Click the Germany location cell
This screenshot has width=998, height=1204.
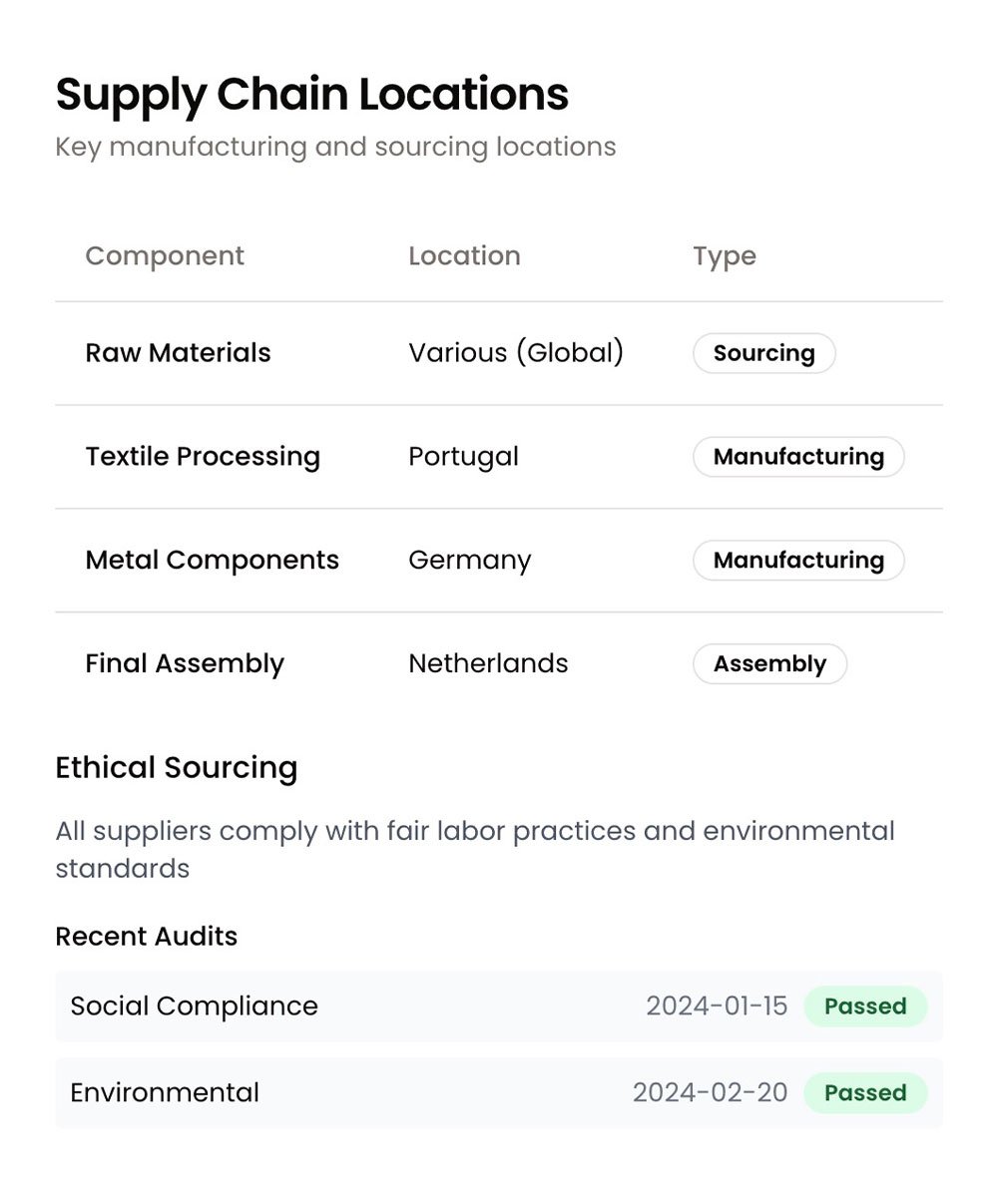(x=470, y=561)
